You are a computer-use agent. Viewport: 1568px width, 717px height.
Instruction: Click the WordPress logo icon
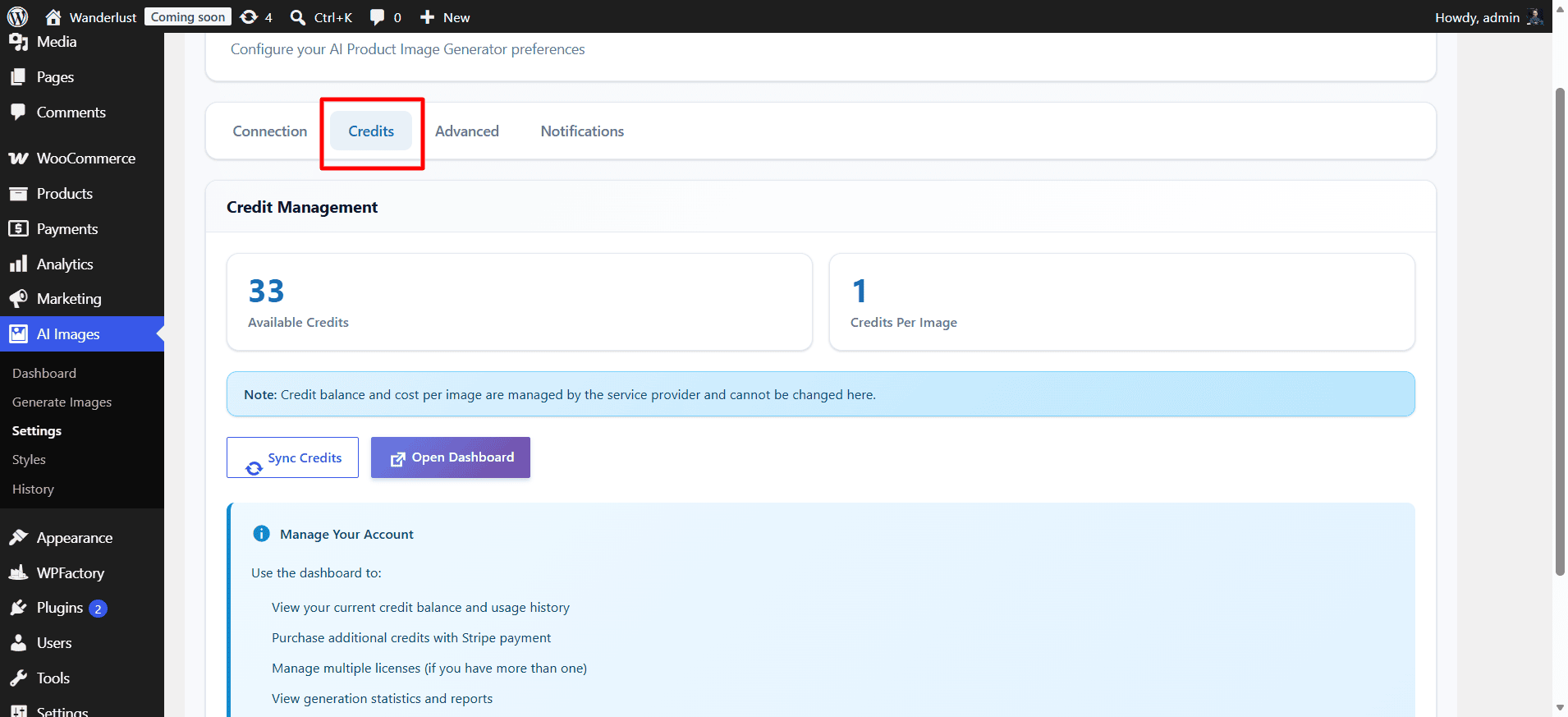[17, 16]
